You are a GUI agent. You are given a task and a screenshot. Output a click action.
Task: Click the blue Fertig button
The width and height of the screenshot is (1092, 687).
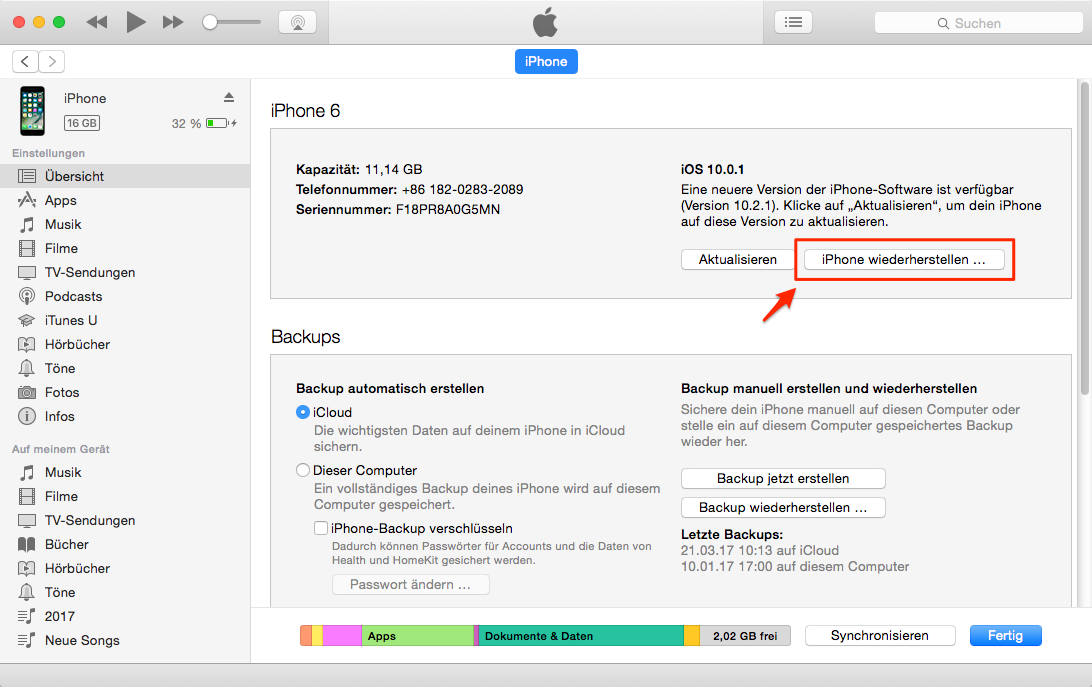pos(1006,635)
